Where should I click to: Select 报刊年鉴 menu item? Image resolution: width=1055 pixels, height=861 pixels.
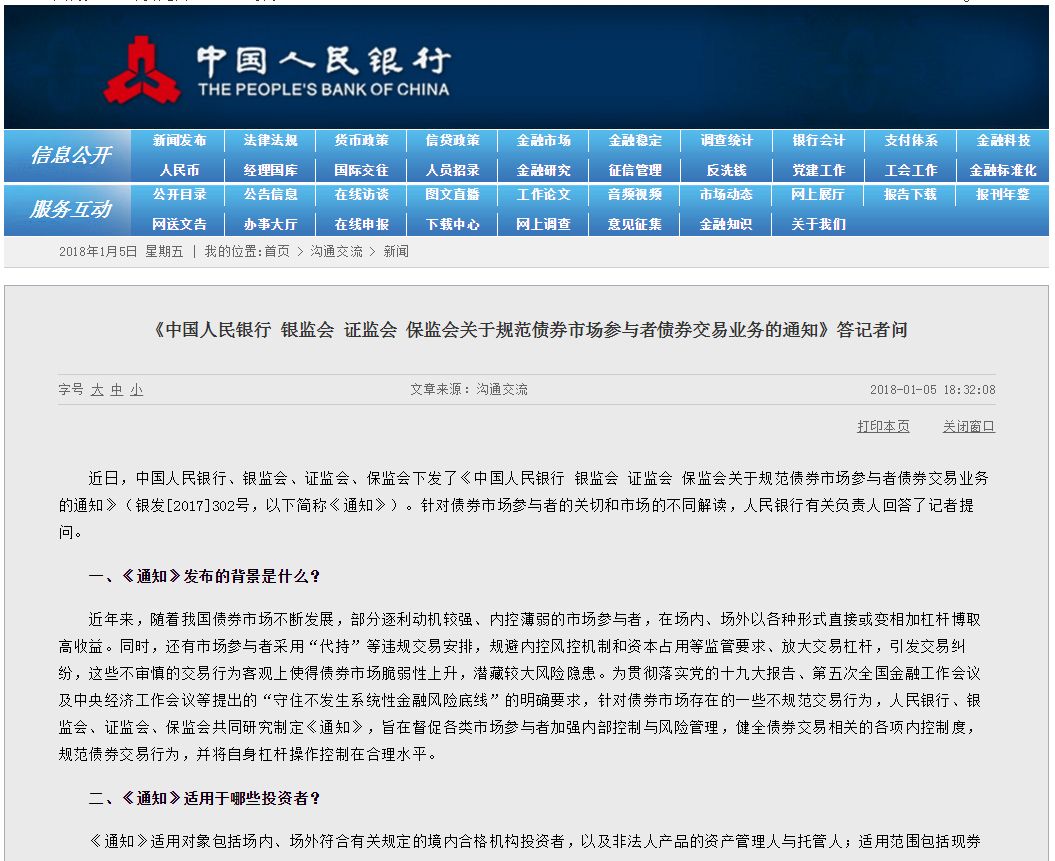click(x=1003, y=194)
